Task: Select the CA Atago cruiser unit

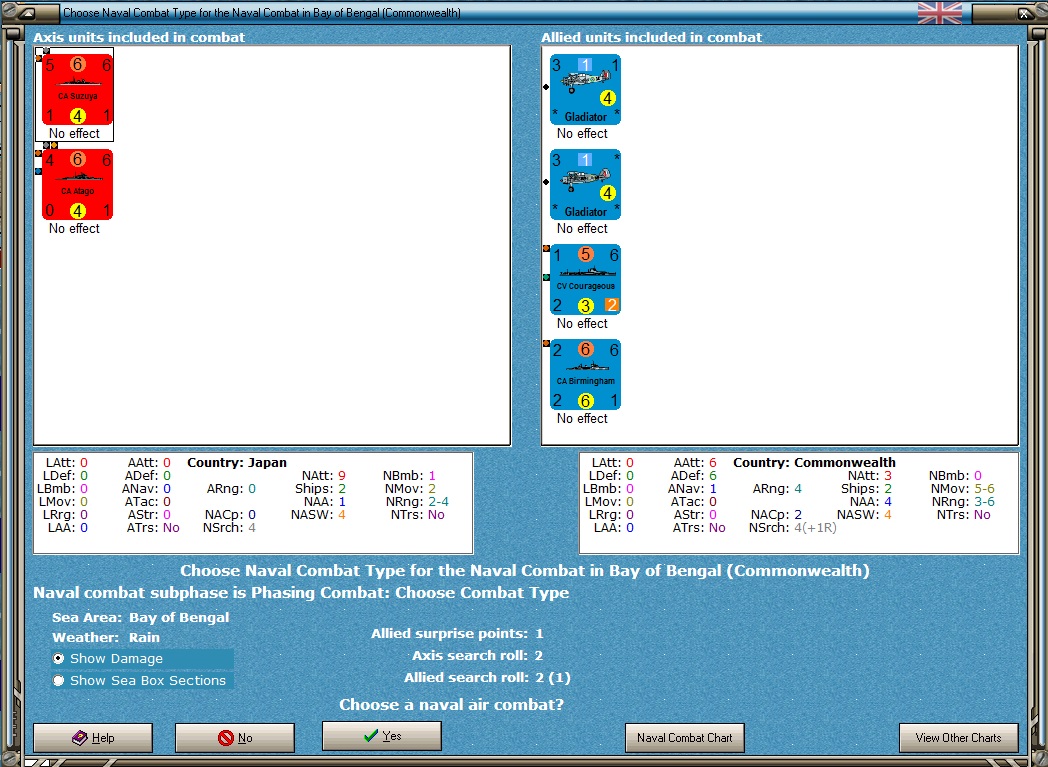Action: tap(78, 184)
